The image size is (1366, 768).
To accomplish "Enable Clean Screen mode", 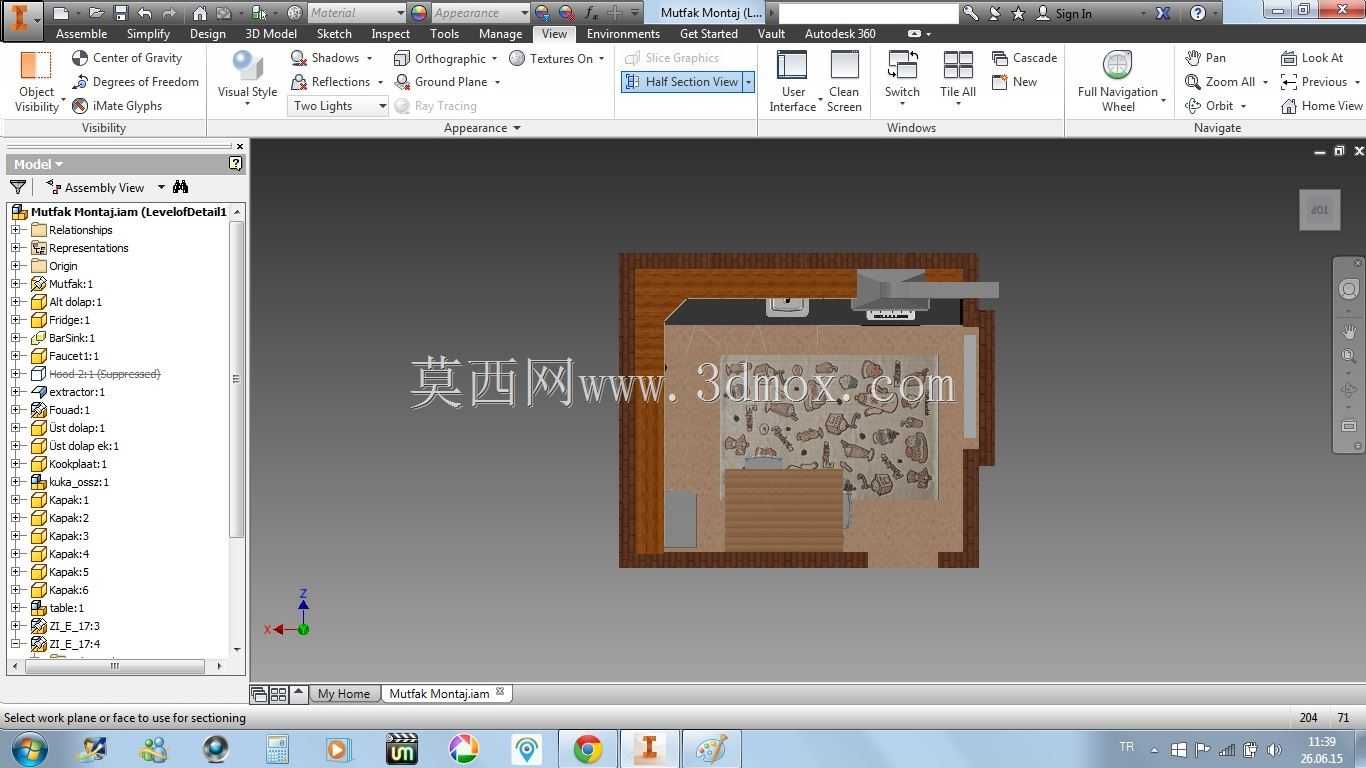I will point(844,81).
